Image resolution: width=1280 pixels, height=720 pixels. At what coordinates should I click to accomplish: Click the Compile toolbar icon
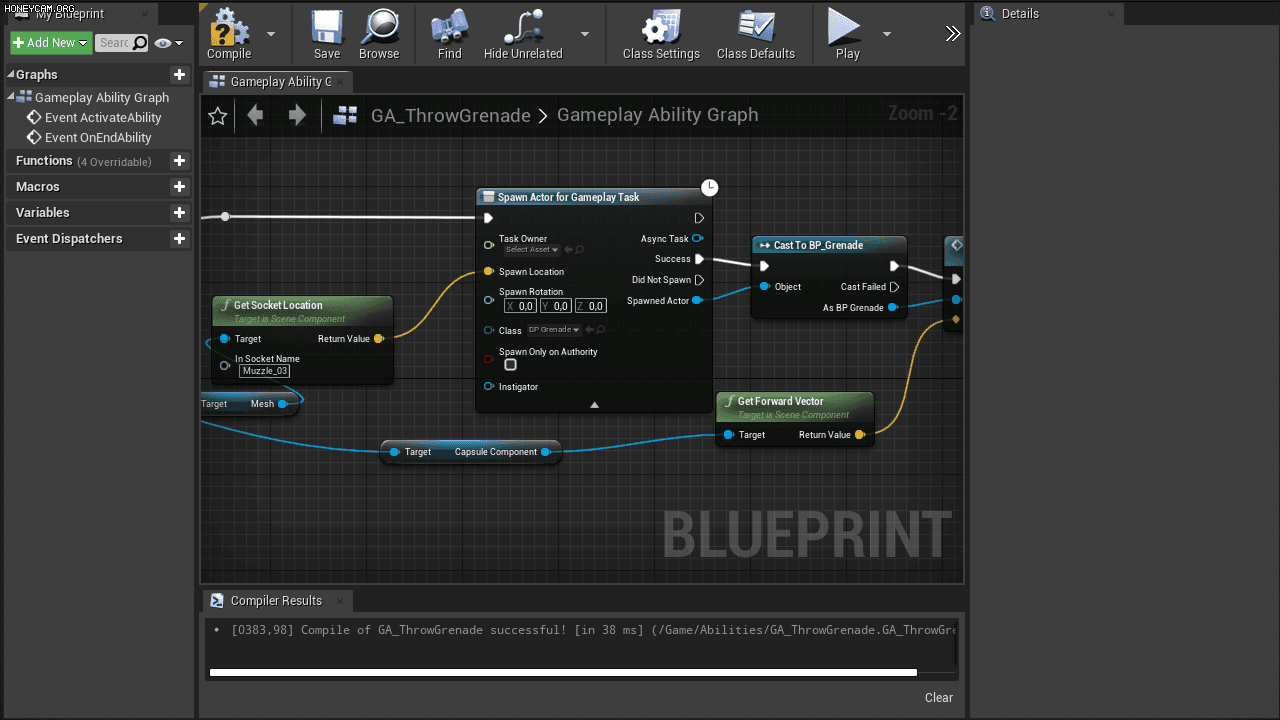click(229, 34)
